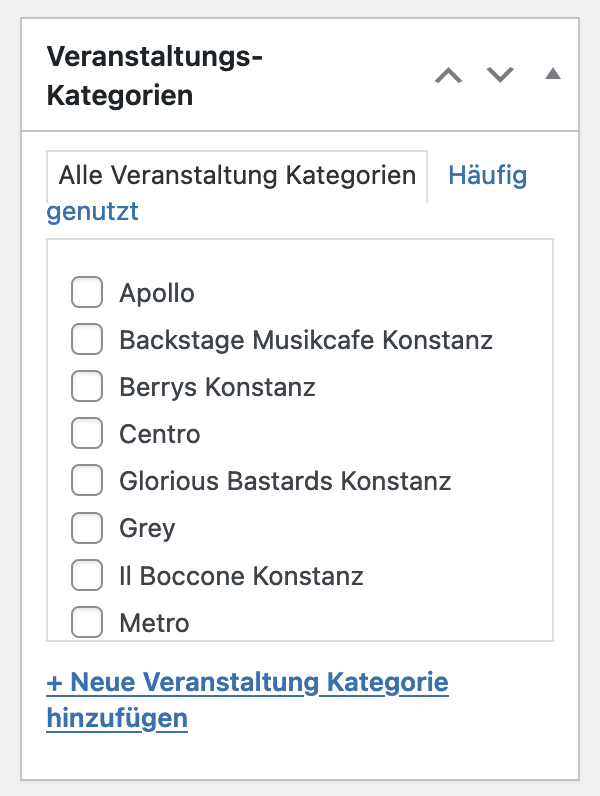Tick the Metro category checkbox
This screenshot has height=796, width=600.
87,622
